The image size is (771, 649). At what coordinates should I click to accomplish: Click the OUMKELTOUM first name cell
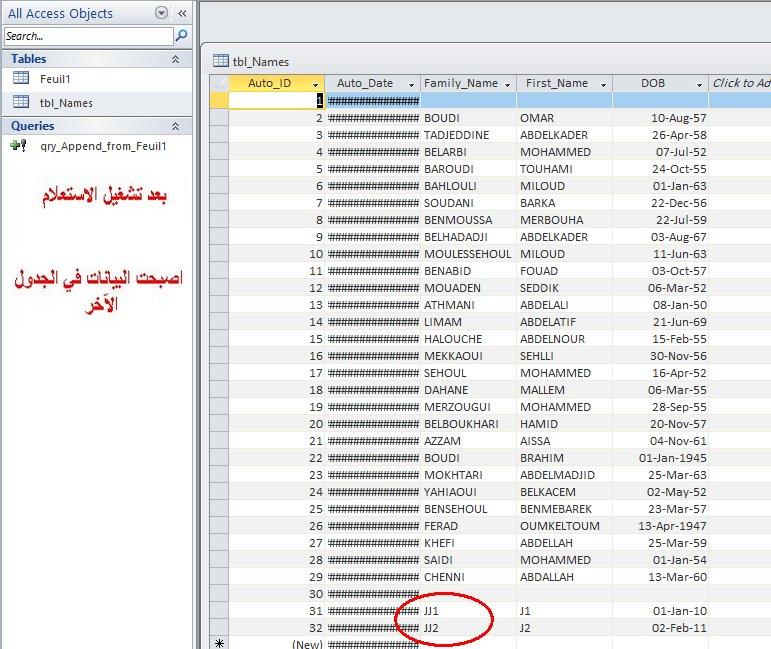564,526
